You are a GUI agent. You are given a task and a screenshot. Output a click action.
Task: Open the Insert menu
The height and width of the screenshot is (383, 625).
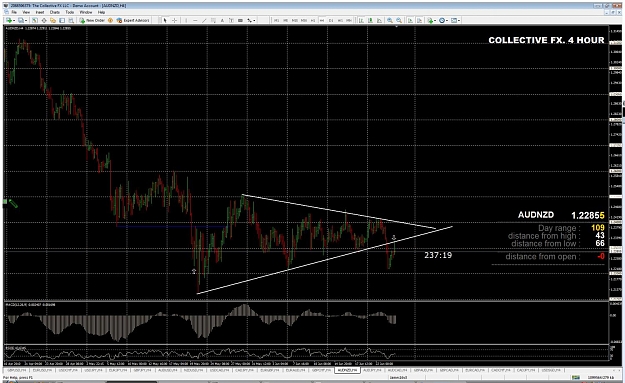point(40,12)
